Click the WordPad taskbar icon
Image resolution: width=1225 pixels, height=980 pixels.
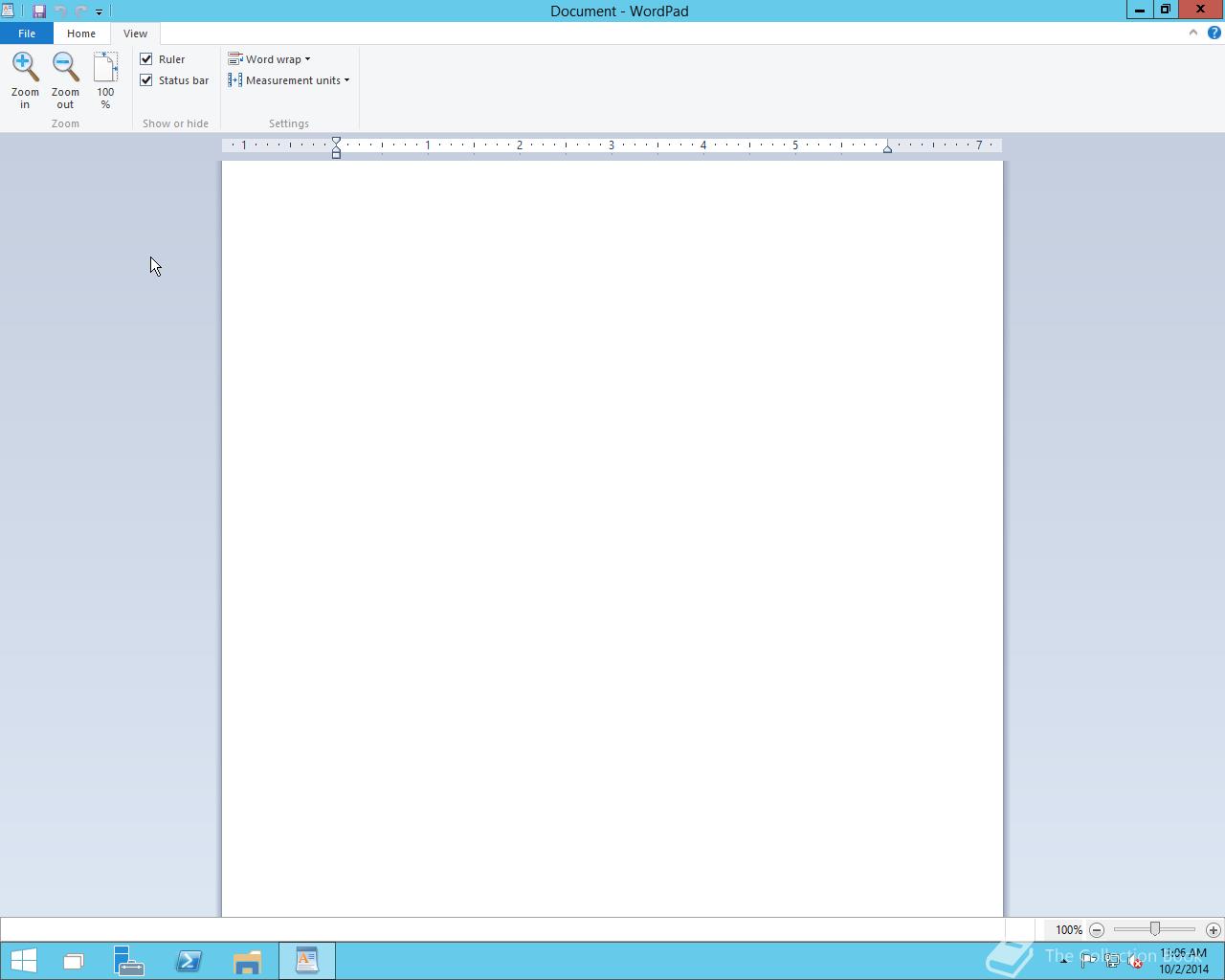pos(307,961)
